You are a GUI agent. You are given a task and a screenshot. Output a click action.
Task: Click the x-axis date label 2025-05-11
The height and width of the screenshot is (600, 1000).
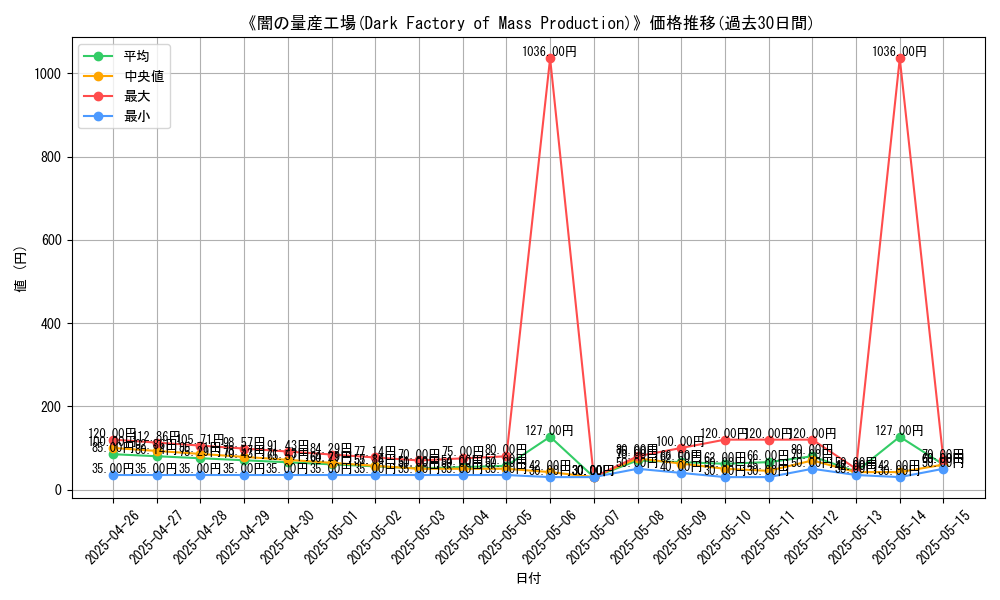pos(767,536)
